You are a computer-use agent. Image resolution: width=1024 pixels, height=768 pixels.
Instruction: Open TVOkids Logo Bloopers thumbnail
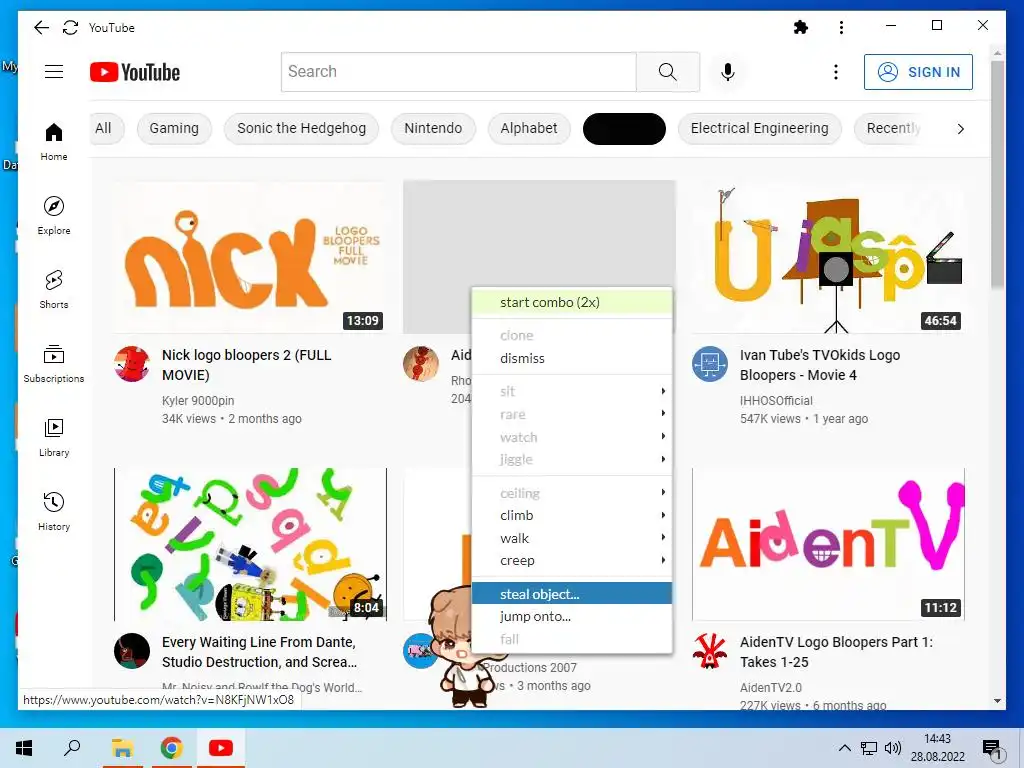tap(828, 257)
